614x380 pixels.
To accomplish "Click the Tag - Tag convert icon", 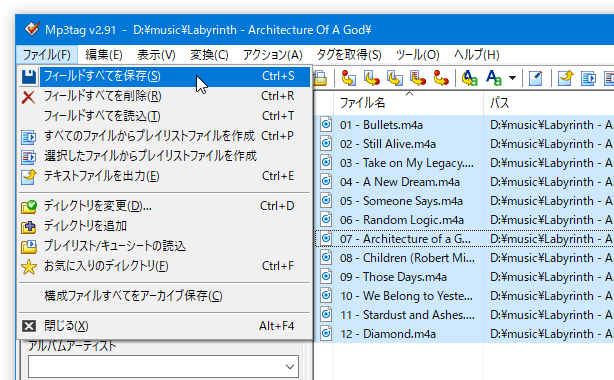I will (x=441, y=78).
